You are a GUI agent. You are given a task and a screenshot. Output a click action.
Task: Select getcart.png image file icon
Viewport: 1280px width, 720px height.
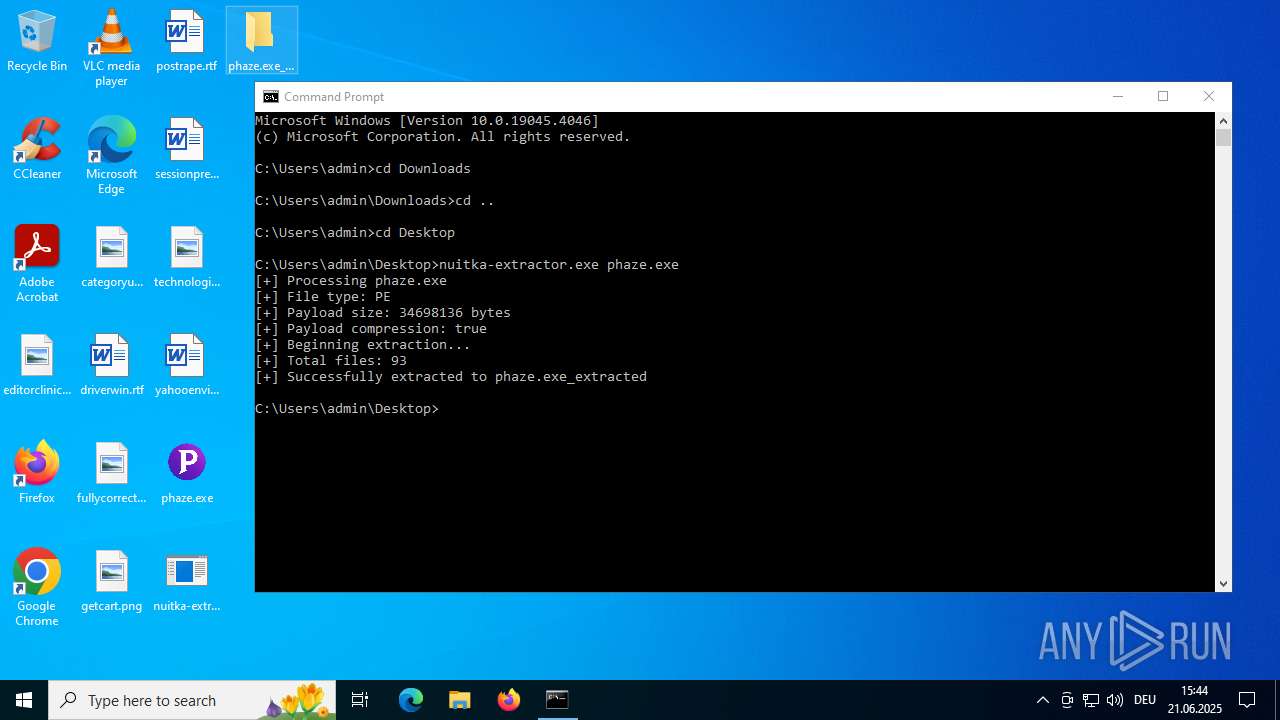point(111,582)
